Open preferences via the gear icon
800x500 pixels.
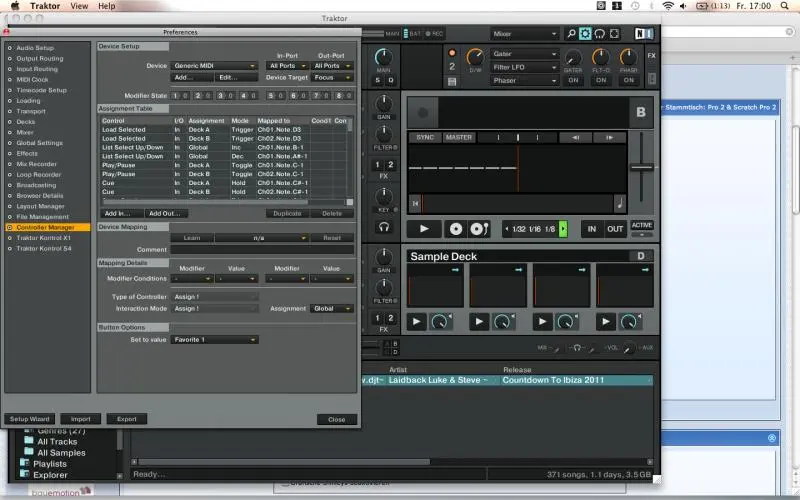(586, 34)
